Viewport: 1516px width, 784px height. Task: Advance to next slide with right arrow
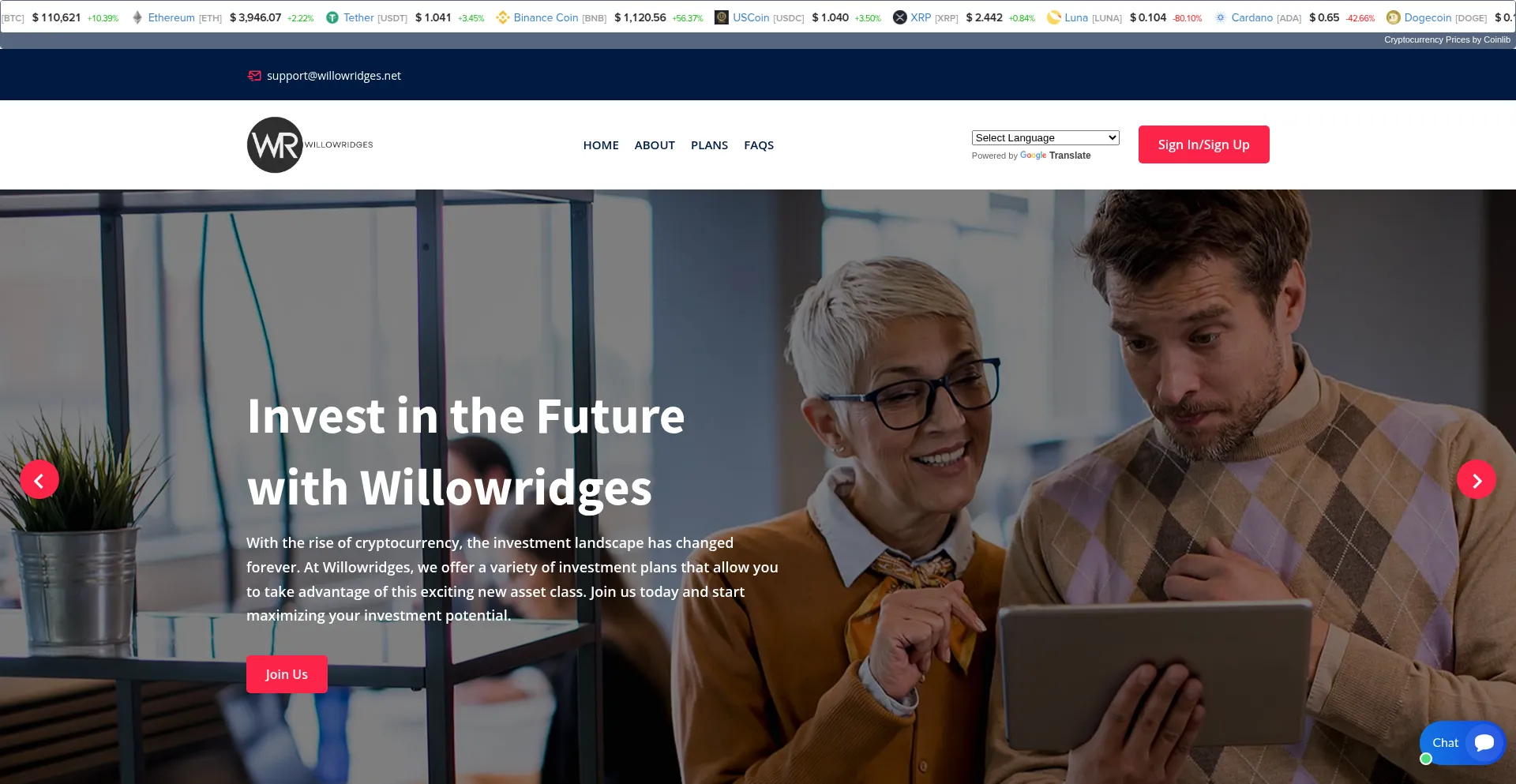pos(1477,479)
